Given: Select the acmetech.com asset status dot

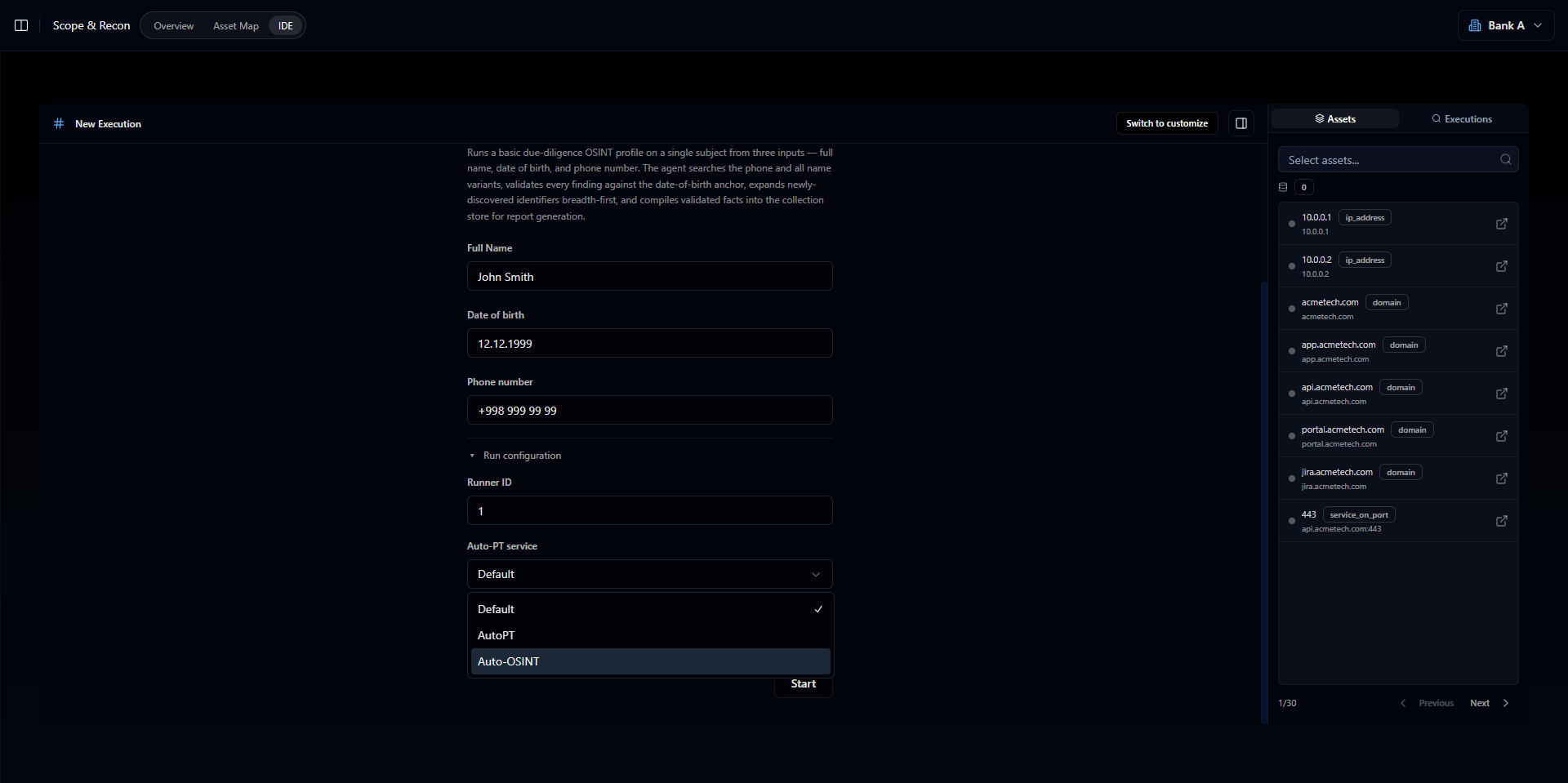Looking at the screenshot, I should pyautogui.click(x=1291, y=309).
